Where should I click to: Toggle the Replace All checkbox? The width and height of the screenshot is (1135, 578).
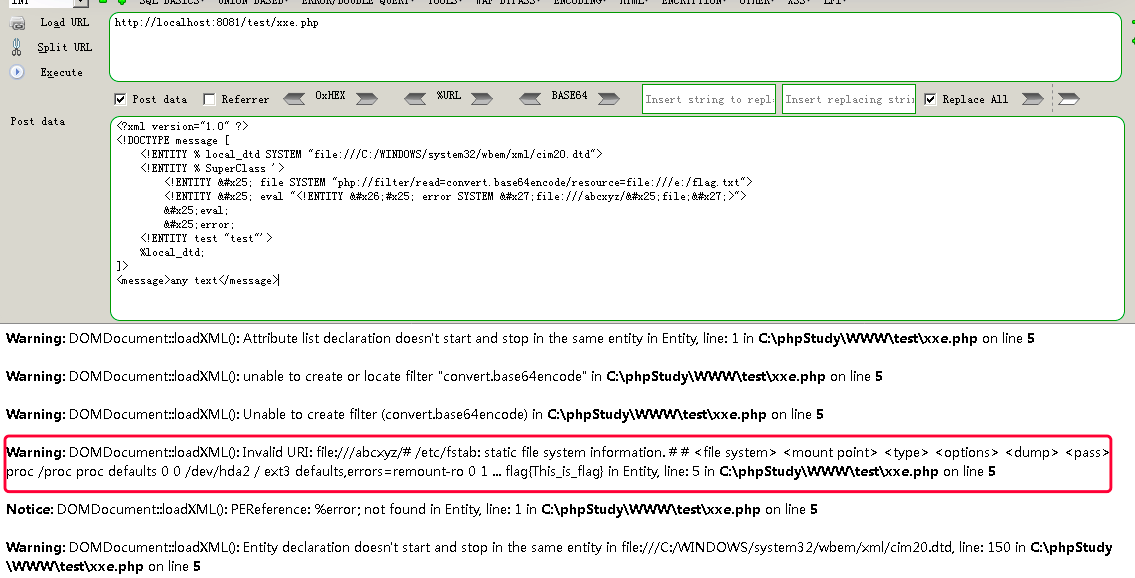coord(930,99)
